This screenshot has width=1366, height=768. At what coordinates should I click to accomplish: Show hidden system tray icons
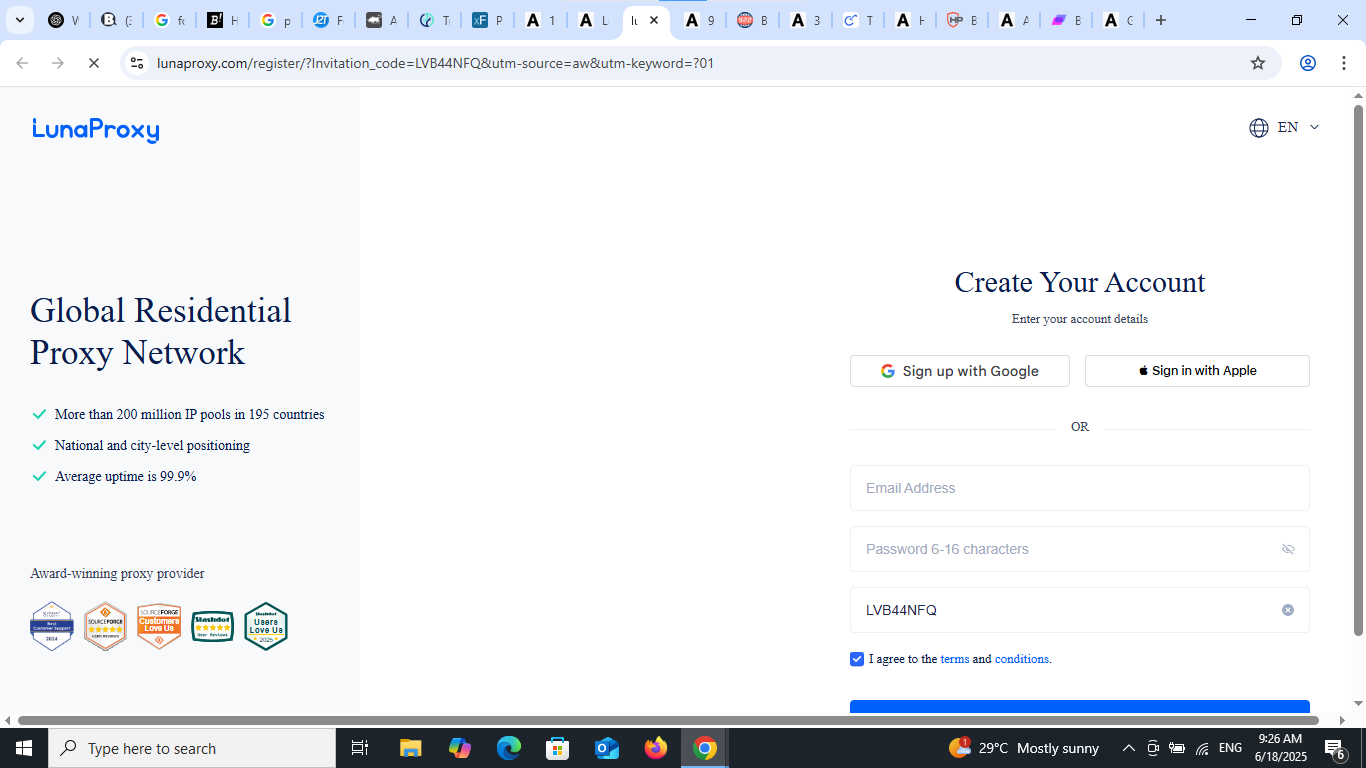pyautogui.click(x=1129, y=748)
